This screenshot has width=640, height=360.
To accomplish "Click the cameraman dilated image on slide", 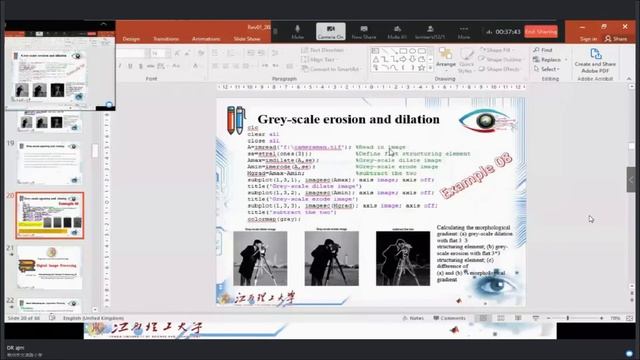I will coord(260,258).
